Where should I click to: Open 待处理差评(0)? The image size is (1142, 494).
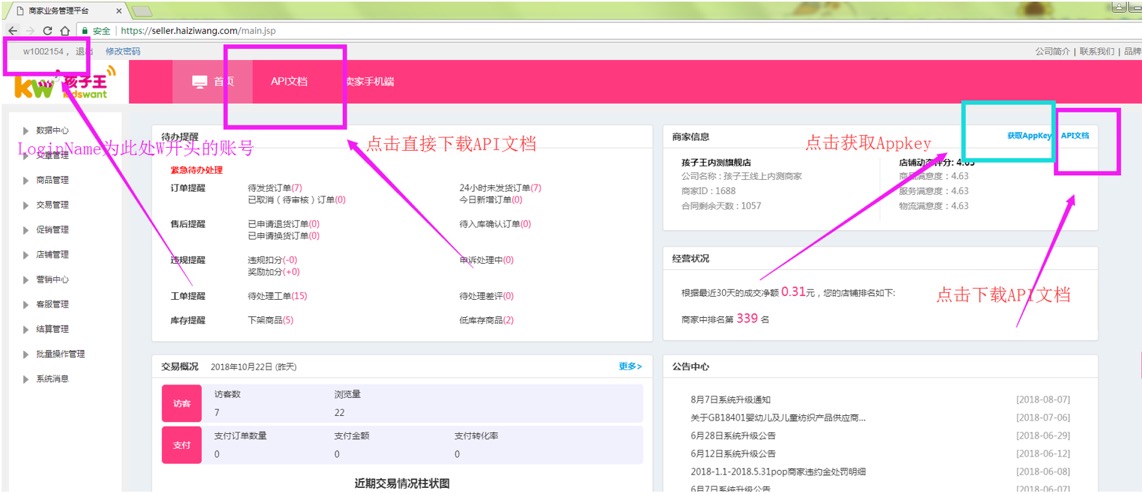coord(486,296)
